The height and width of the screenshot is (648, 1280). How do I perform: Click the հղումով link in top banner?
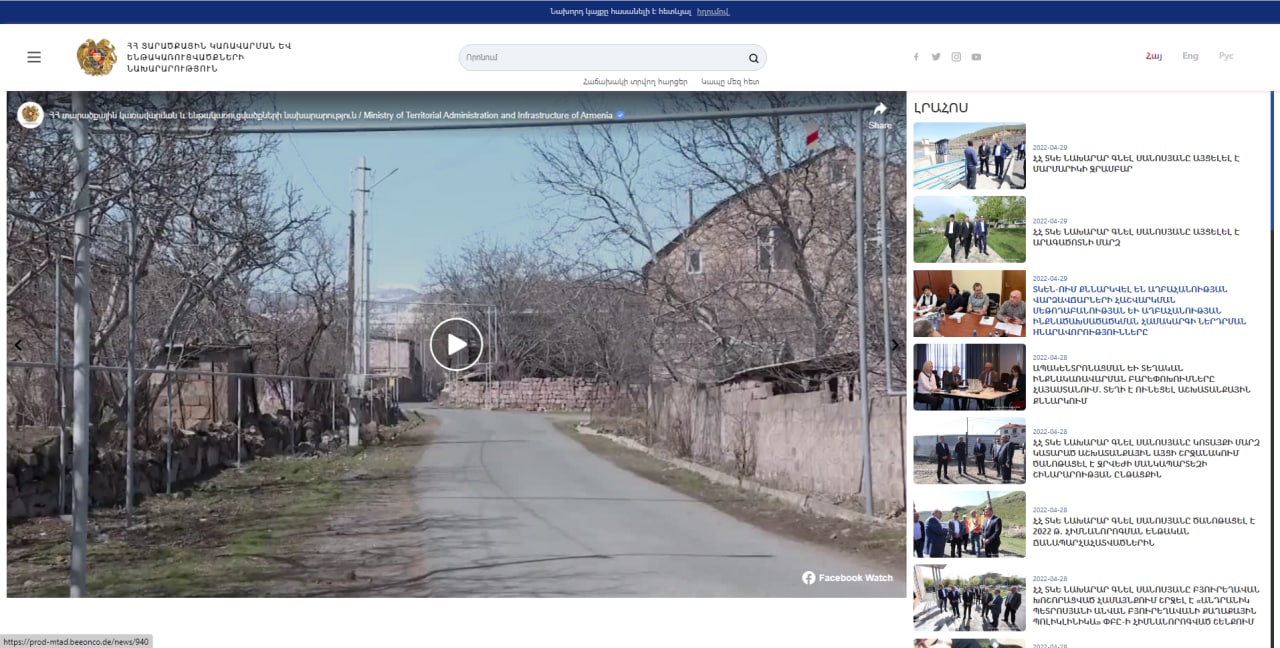(713, 12)
